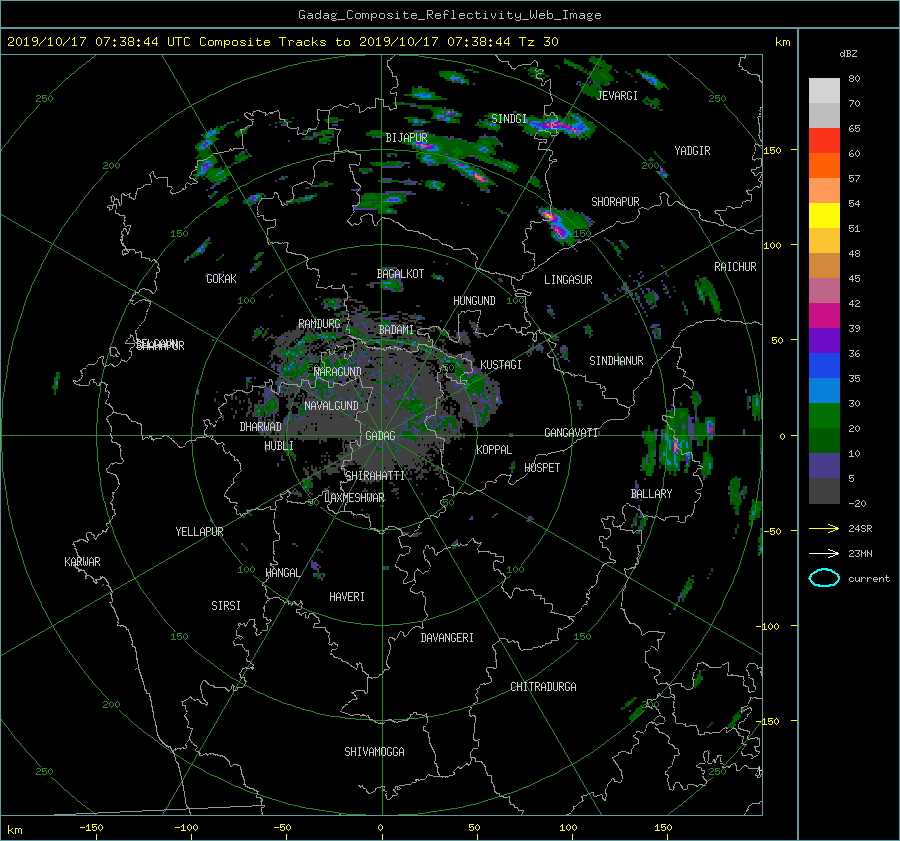Click the HUBLI city label
The height and width of the screenshot is (841, 900).
click(x=279, y=446)
